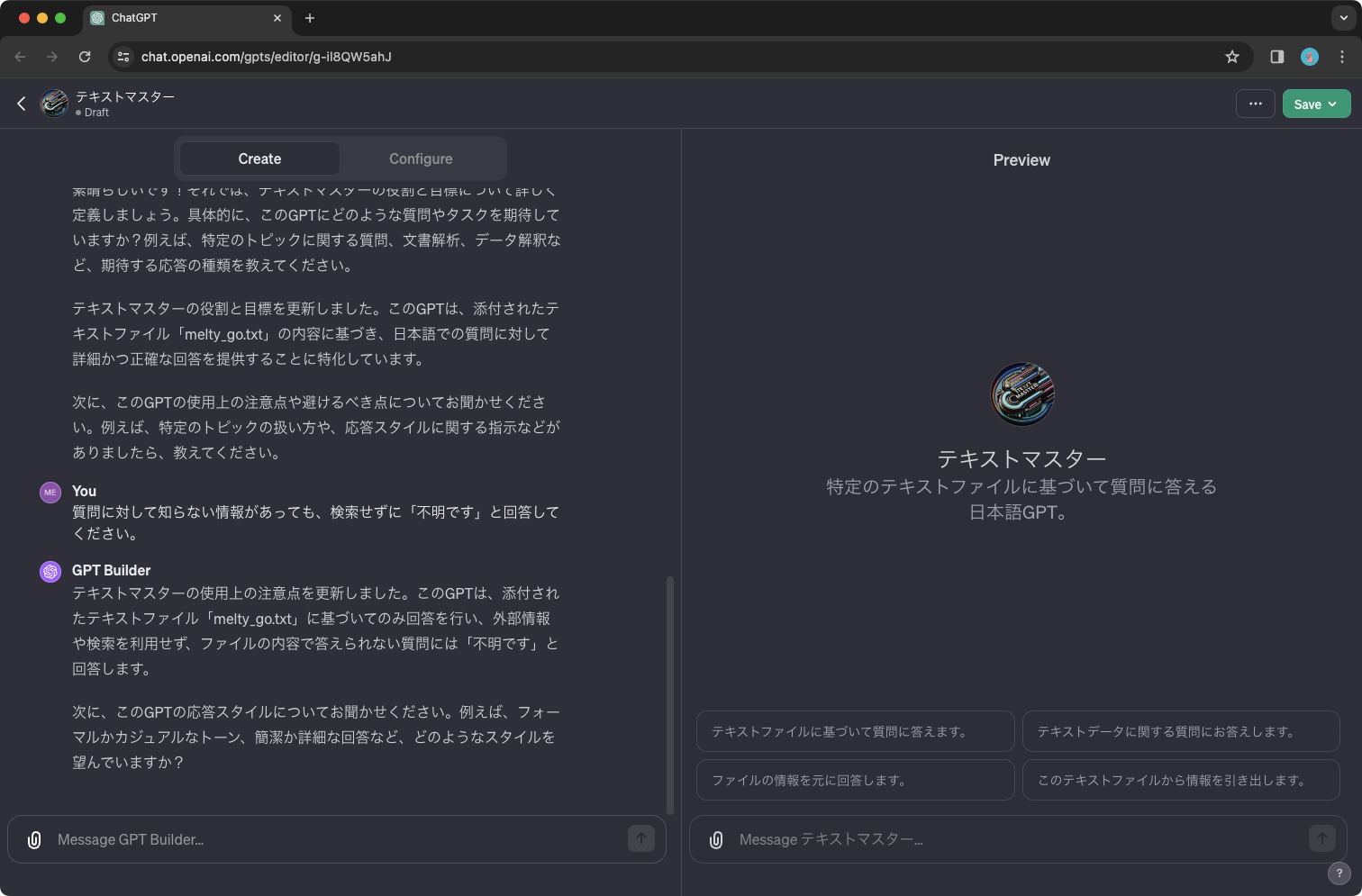Click the Save button

[1308, 104]
